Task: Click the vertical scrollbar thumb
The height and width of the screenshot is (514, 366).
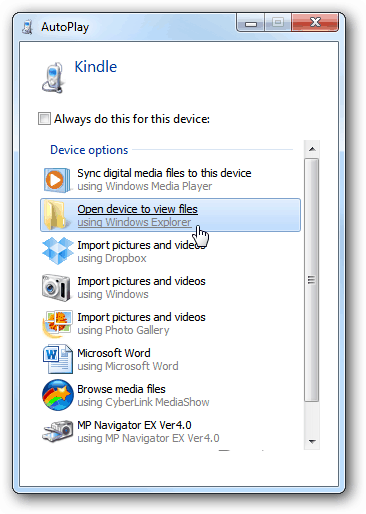Action: coord(312,280)
